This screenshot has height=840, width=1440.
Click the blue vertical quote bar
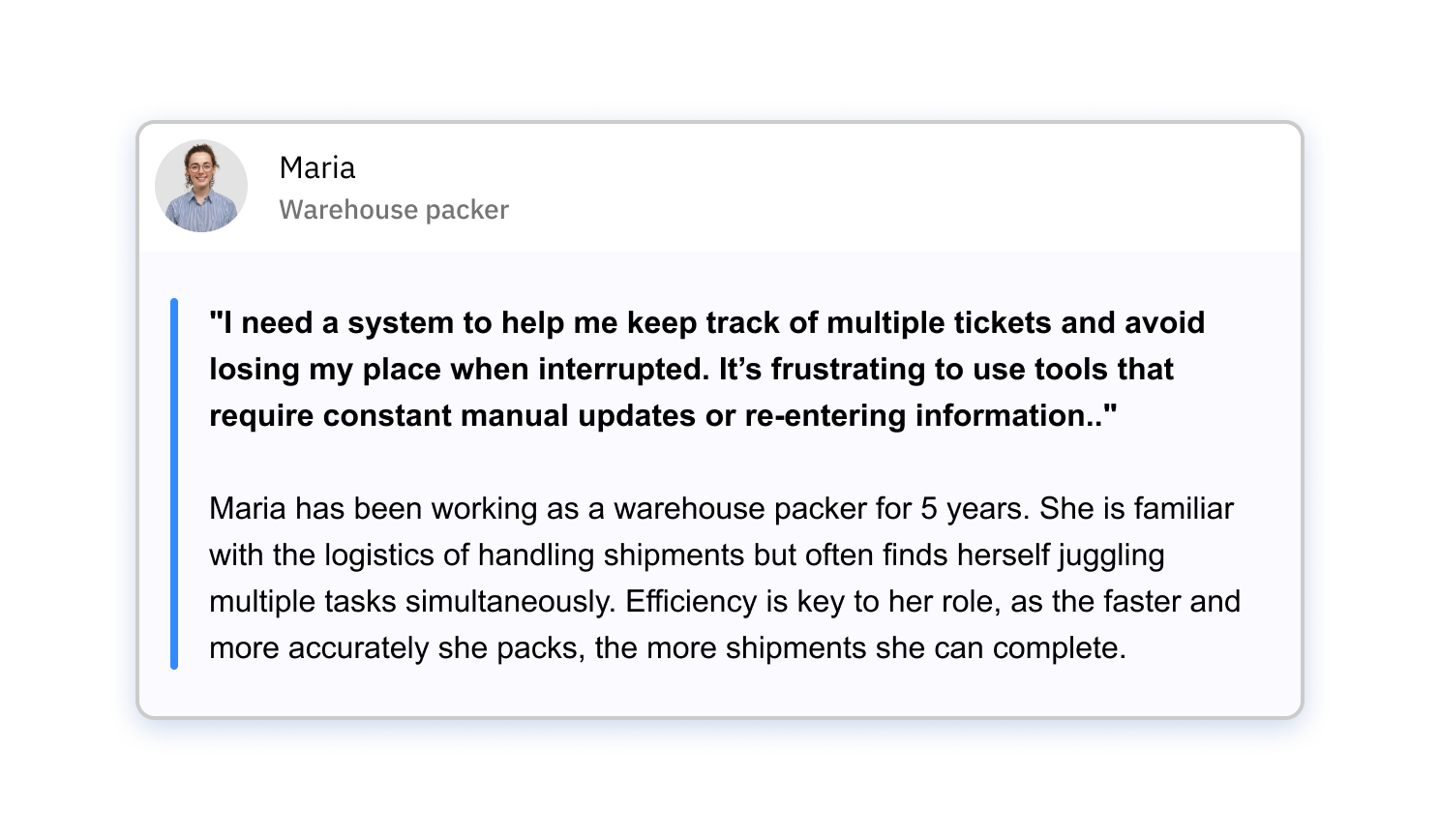(x=174, y=484)
